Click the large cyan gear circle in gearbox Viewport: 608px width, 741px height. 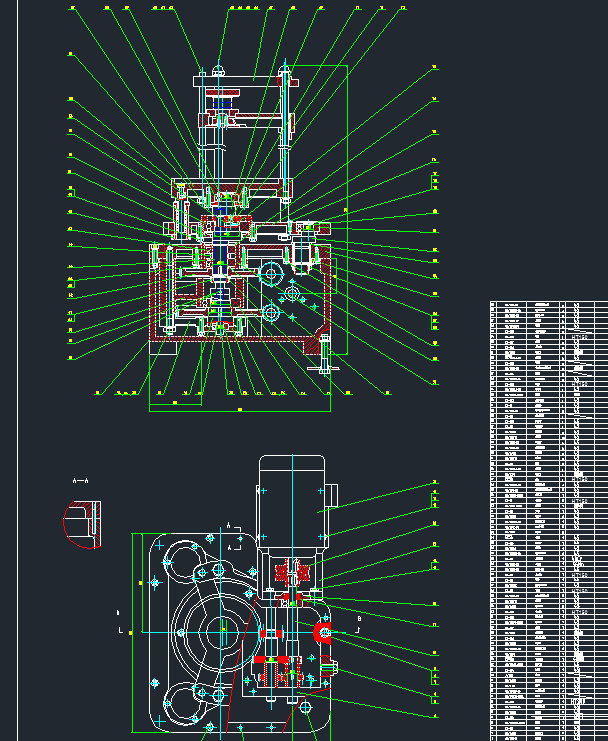tap(271, 273)
